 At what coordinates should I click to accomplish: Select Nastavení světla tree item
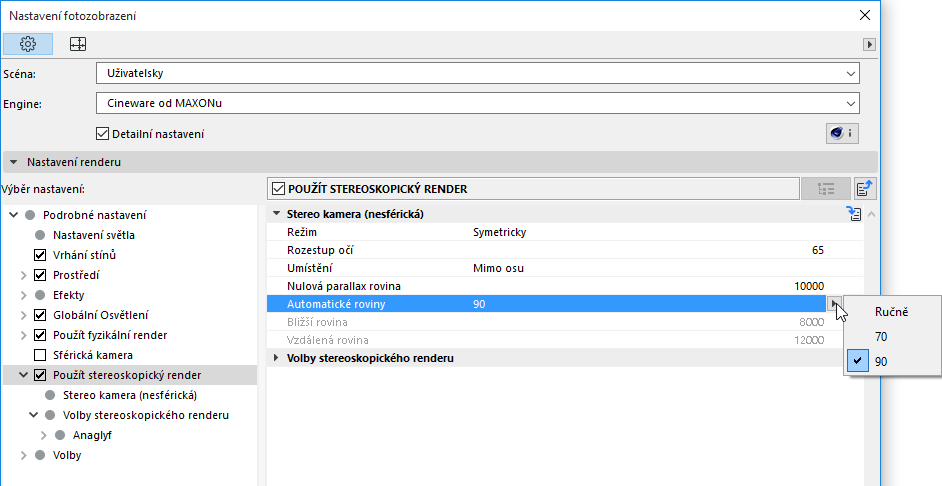coord(94,235)
